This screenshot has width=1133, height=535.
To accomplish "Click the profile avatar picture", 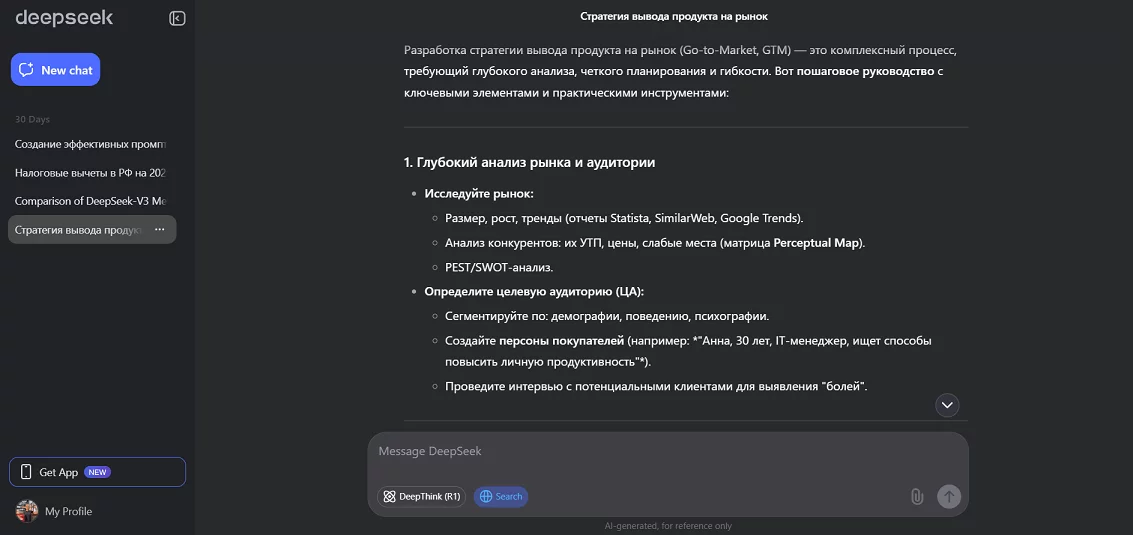I will pos(27,511).
